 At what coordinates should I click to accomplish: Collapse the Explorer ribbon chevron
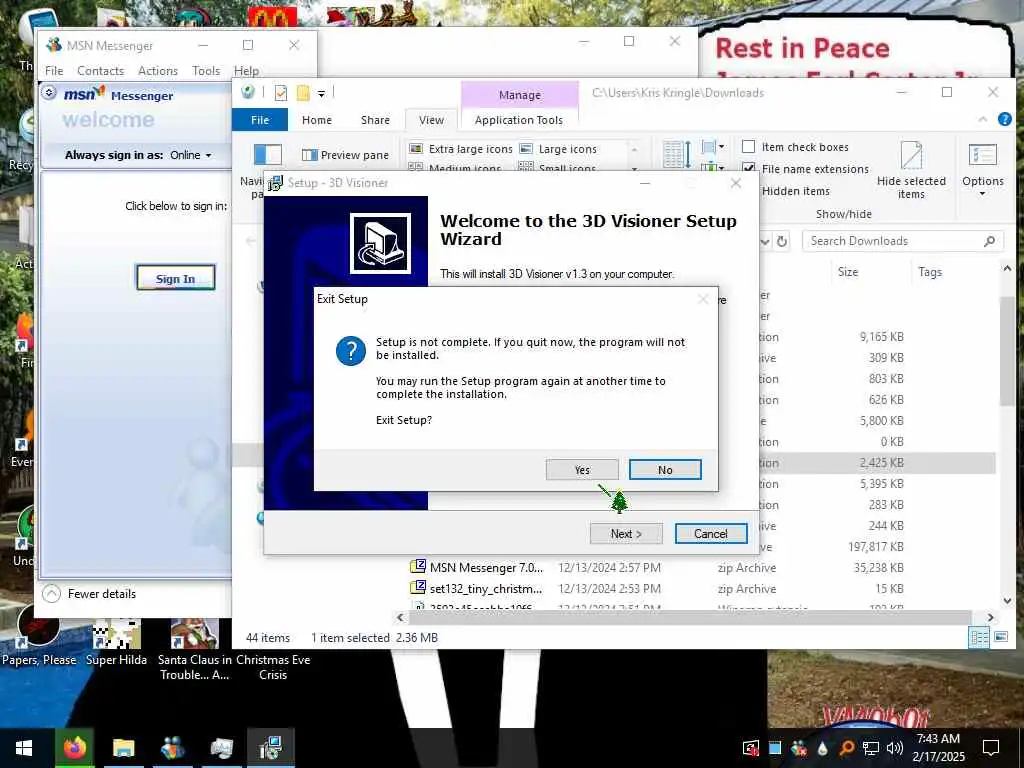click(982, 119)
